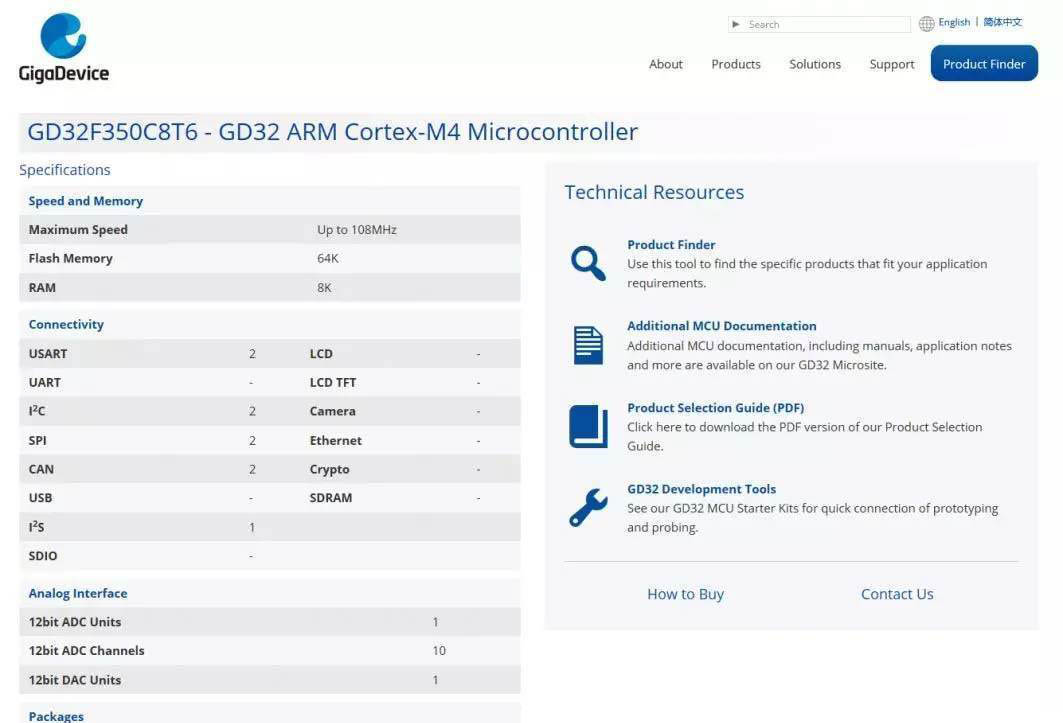
Task: Click the globe language icon
Action: [x=926, y=24]
